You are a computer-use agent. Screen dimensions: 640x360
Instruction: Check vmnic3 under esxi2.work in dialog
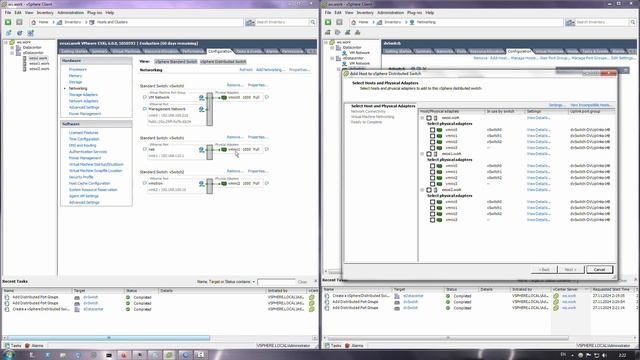432,220
